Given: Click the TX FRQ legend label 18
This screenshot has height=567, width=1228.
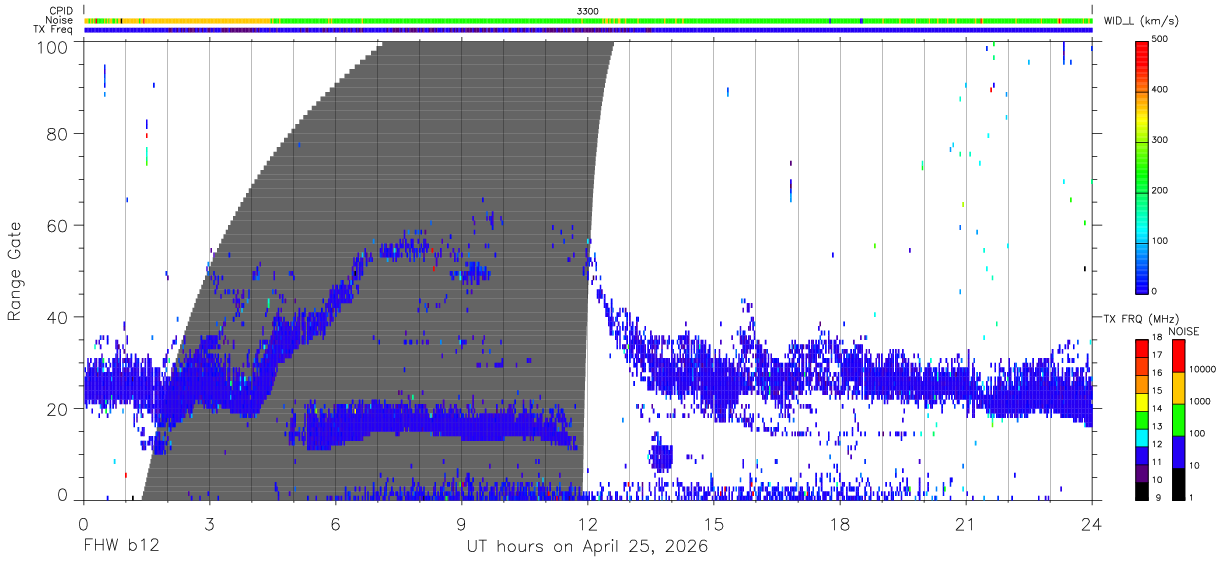Looking at the screenshot, I should click(1157, 339).
